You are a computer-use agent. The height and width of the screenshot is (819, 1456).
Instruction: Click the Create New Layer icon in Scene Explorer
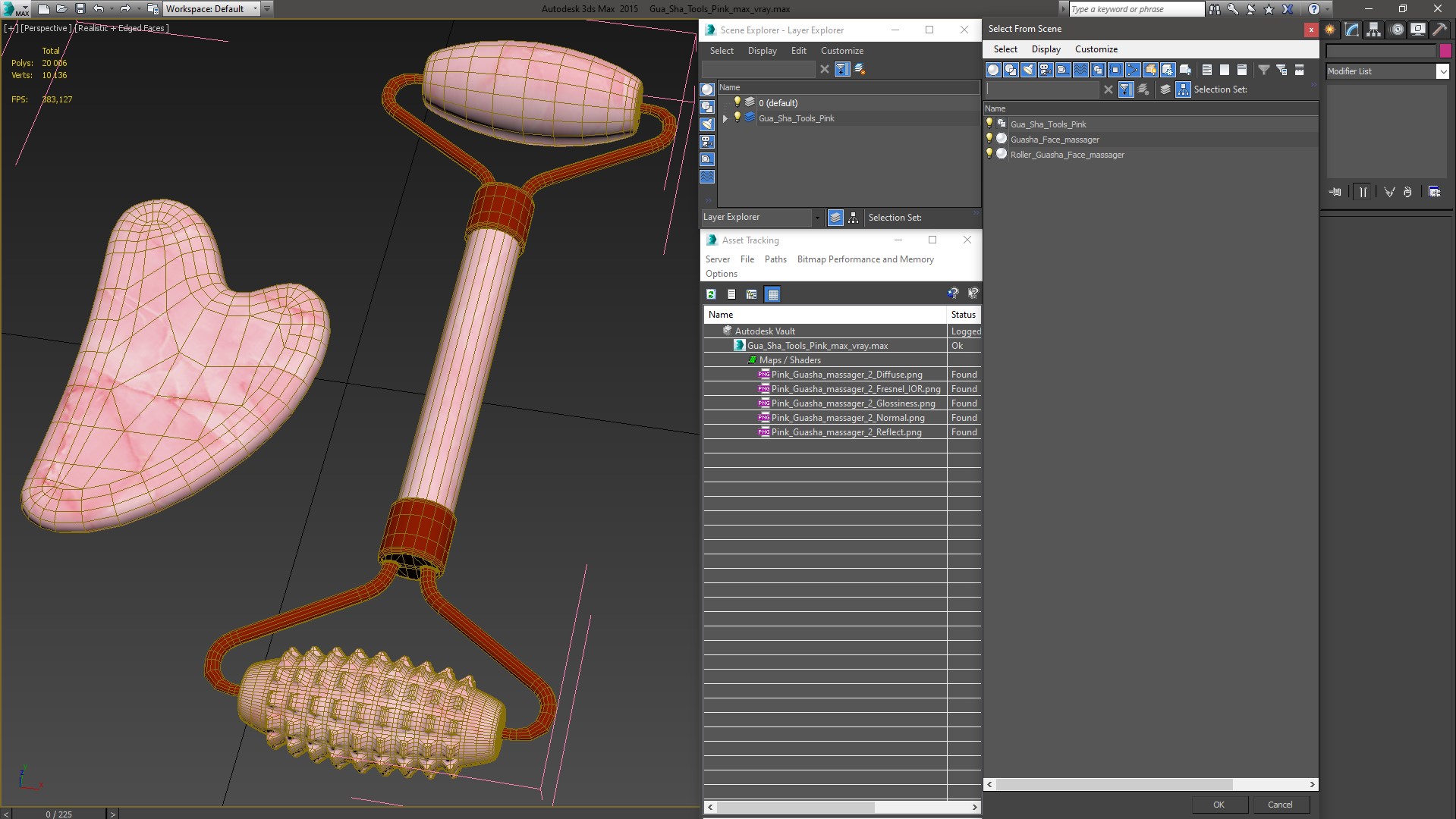click(x=860, y=69)
